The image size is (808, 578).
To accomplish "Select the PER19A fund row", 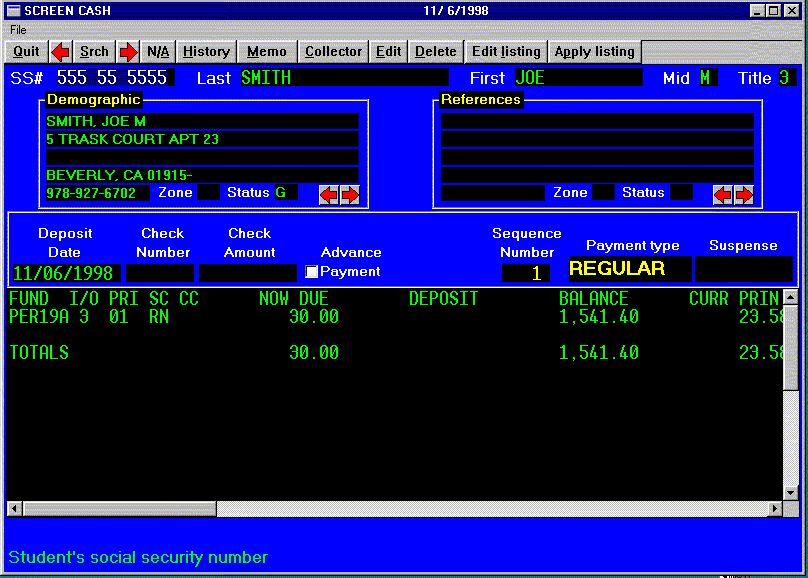I will pyautogui.click(x=394, y=316).
